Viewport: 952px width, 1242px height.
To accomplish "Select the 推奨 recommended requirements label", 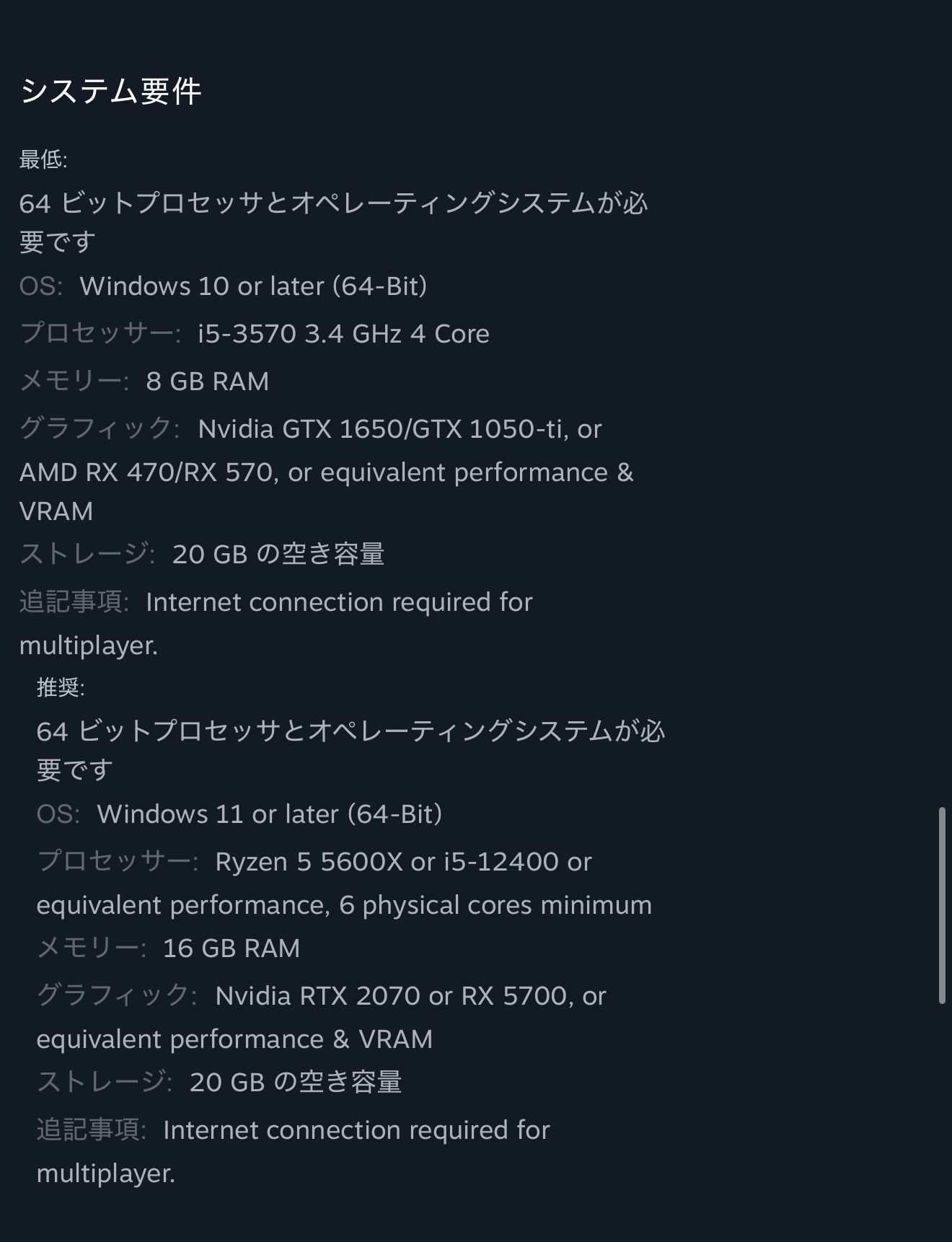I will coord(61,687).
